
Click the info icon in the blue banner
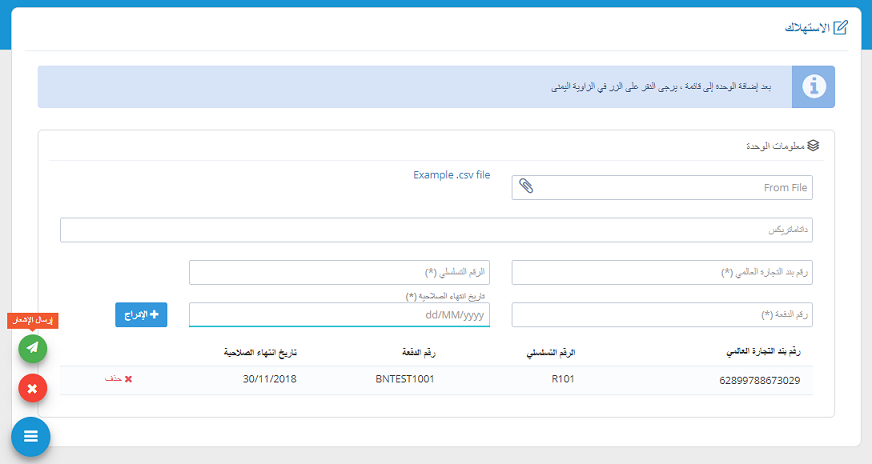tap(813, 87)
